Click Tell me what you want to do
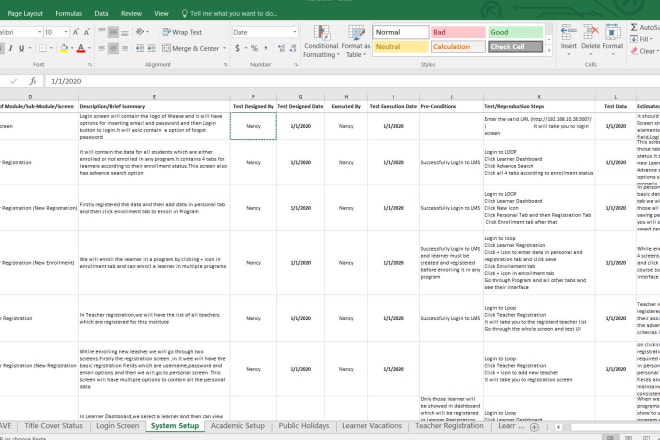 [229, 13]
